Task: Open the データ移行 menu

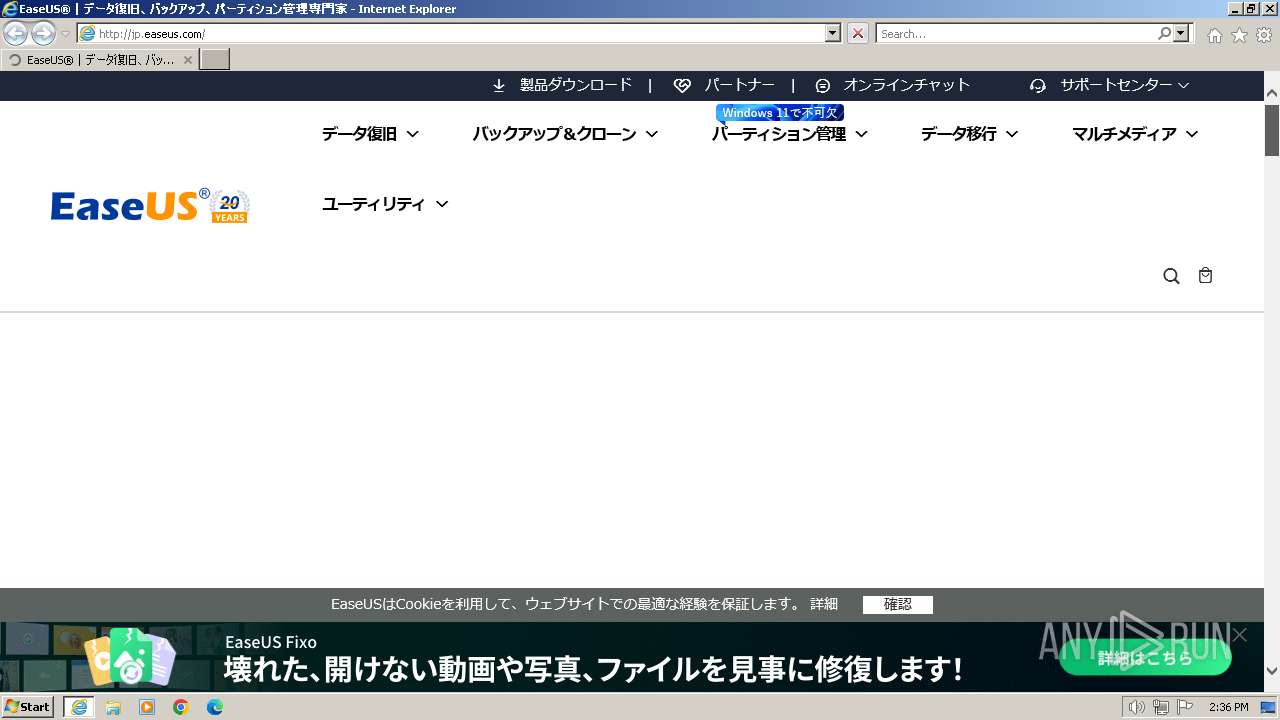Action: click(x=969, y=134)
